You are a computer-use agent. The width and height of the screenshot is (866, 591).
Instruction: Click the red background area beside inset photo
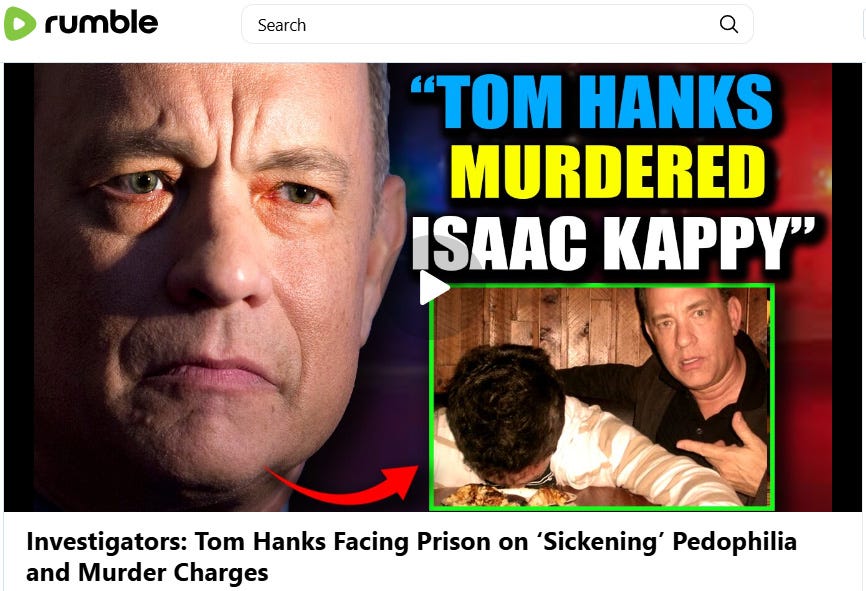[x=802, y=398]
